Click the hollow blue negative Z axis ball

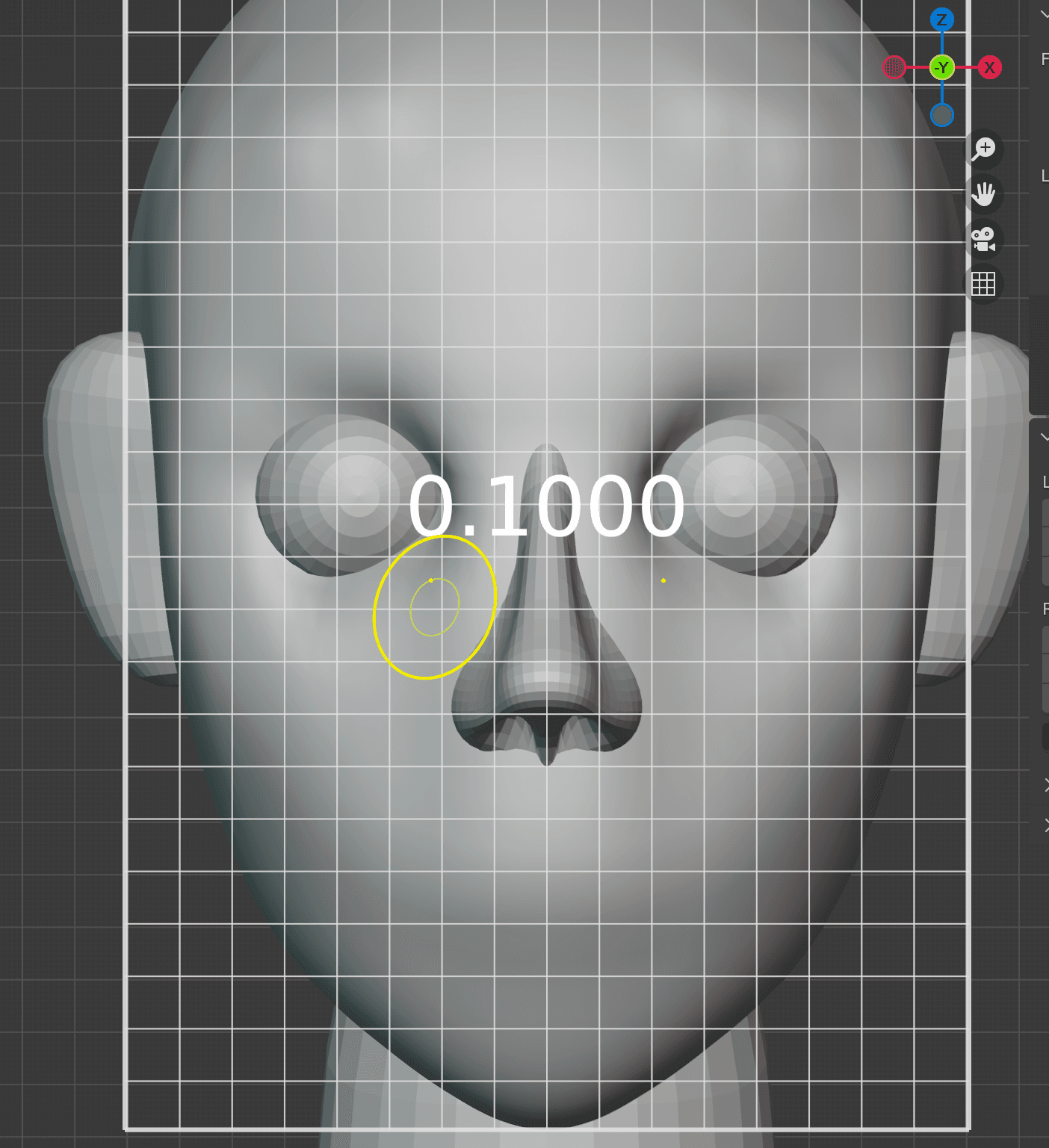(x=942, y=115)
